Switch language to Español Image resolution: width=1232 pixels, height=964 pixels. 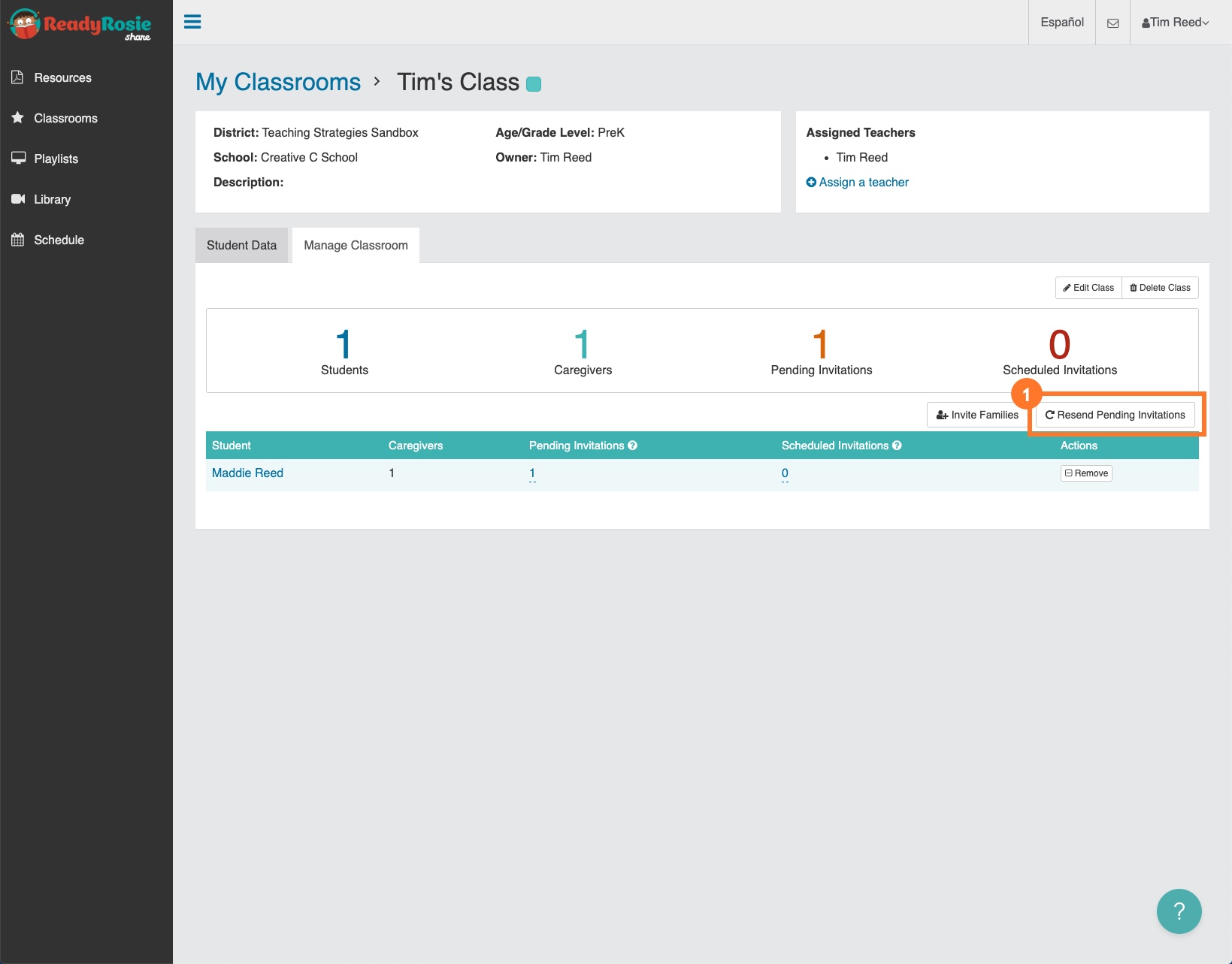click(1061, 22)
